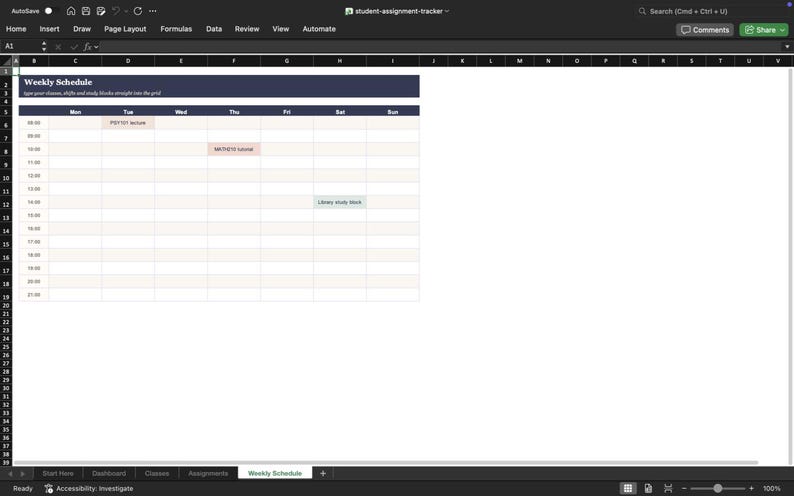Click the 100% zoom level
Screen dimensions: 794x496
coord(772,488)
